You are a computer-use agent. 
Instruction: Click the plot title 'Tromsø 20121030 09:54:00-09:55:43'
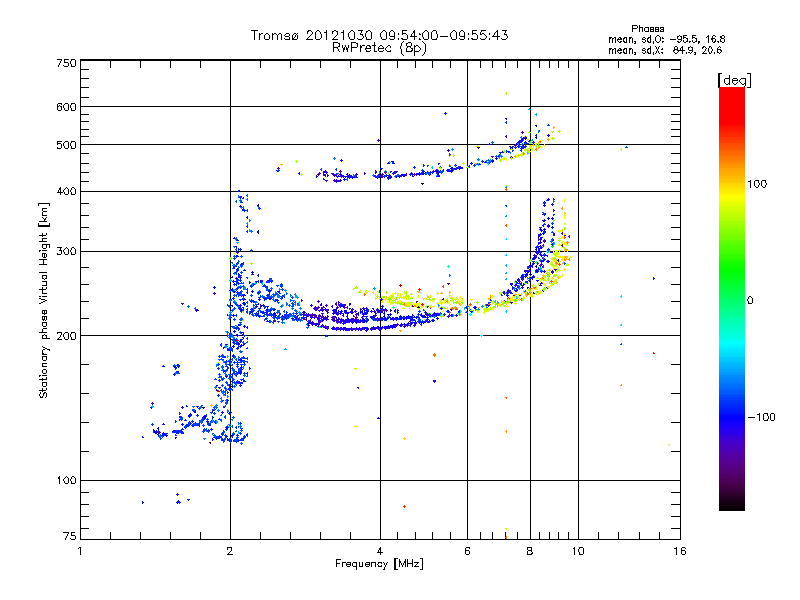coord(379,35)
